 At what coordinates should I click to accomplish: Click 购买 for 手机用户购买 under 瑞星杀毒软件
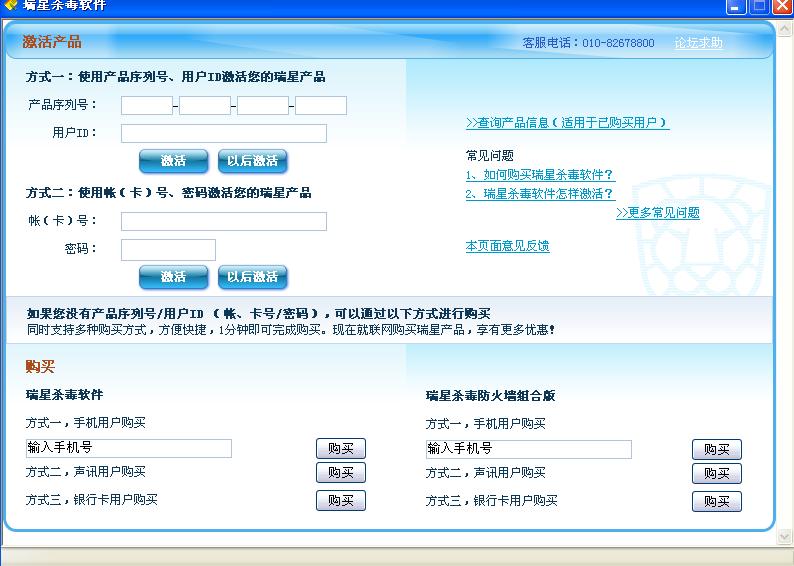(341, 449)
